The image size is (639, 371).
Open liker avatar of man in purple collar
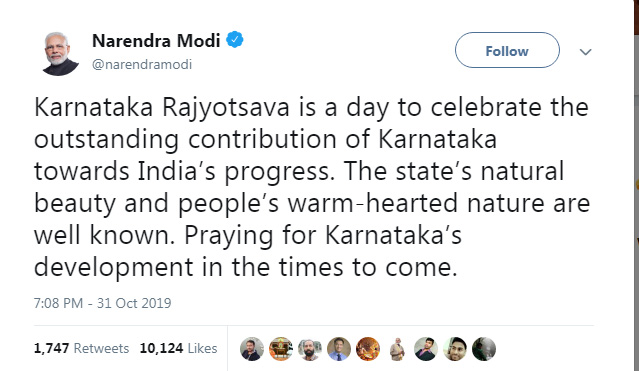(426, 349)
